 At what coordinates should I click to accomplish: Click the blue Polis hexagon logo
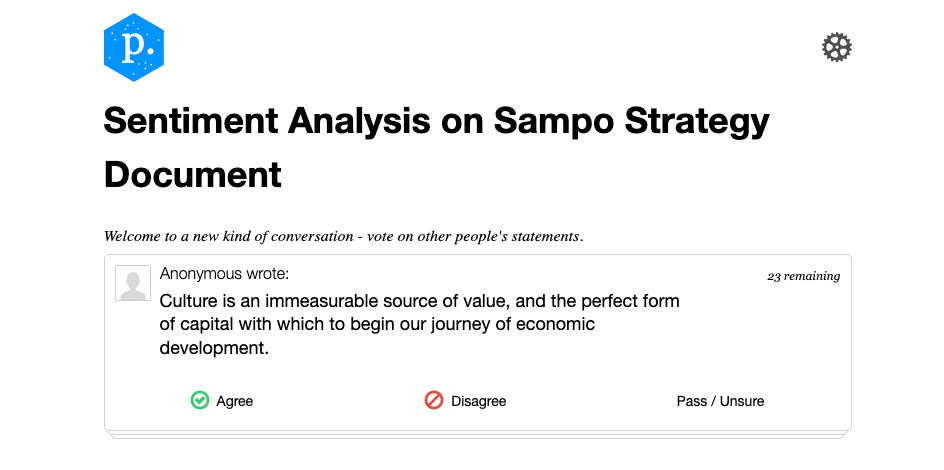click(x=134, y=47)
